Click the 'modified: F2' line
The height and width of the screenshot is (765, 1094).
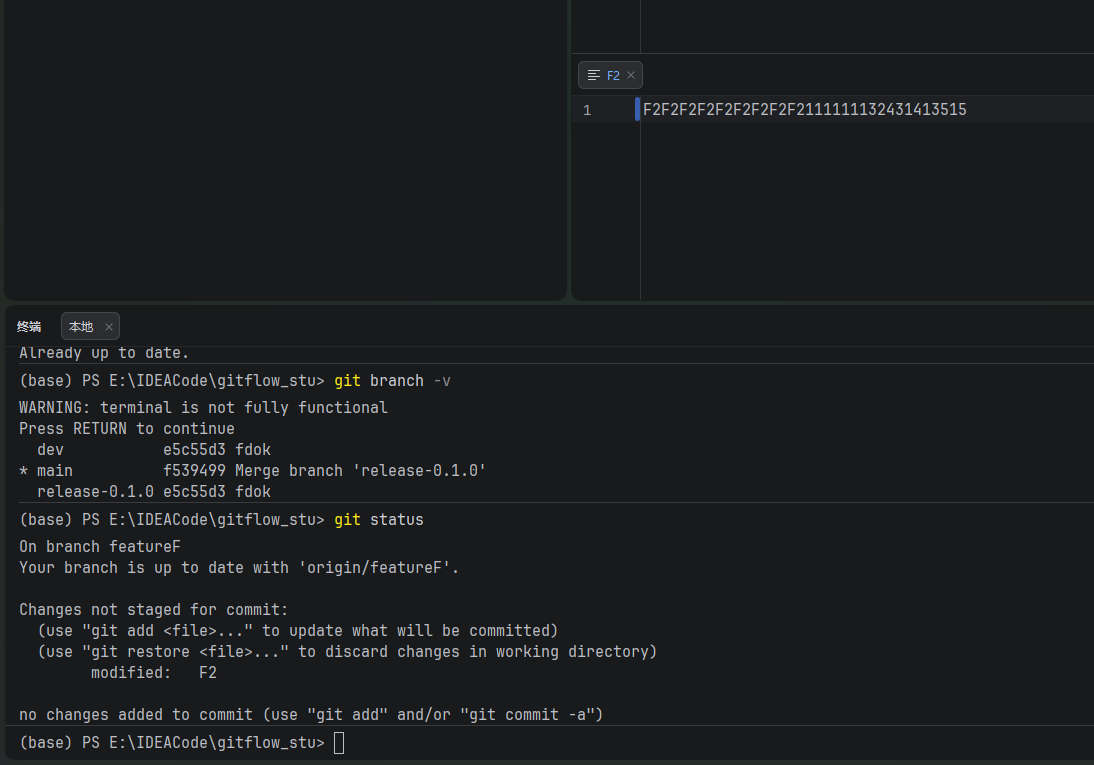[x=153, y=672]
